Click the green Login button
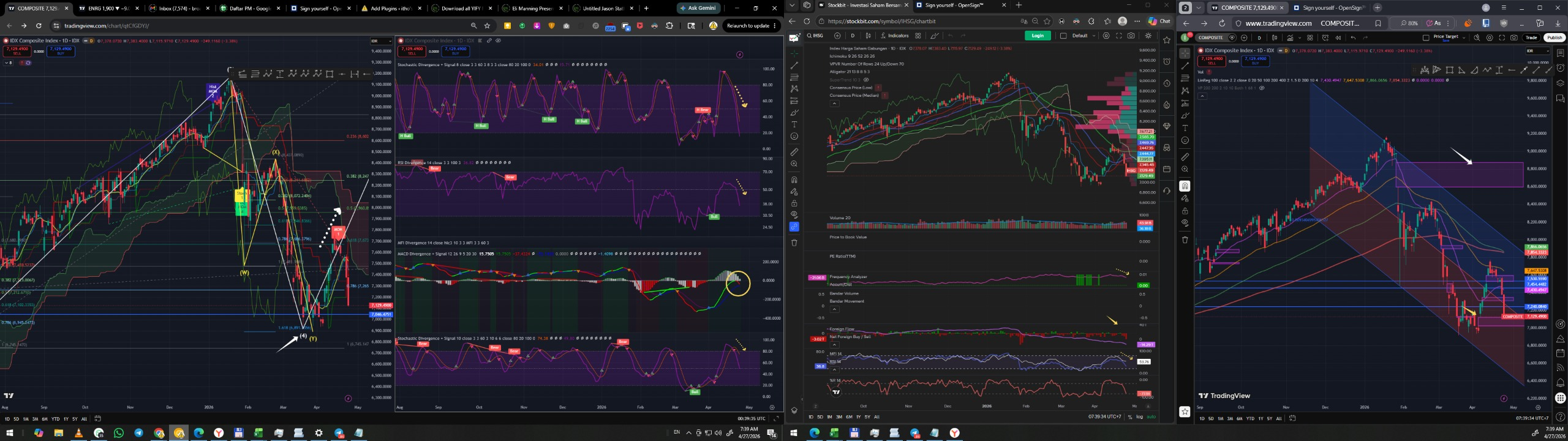The width and height of the screenshot is (1568, 441). pyautogui.click(x=1037, y=36)
